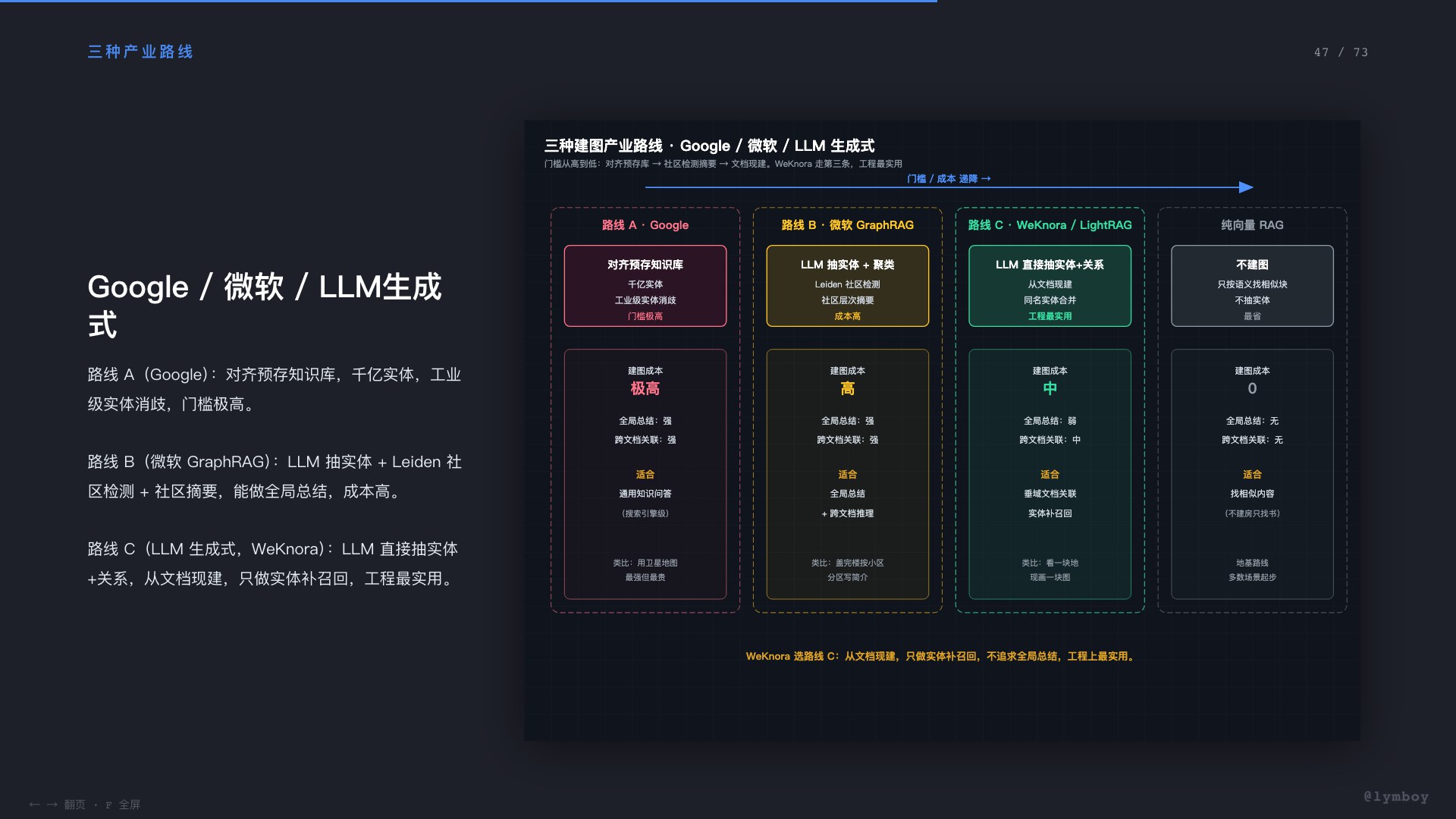Image resolution: width=1456 pixels, height=819 pixels.
Task: Click the "（不建房只找书）" note
Action: pos(1252,513)
